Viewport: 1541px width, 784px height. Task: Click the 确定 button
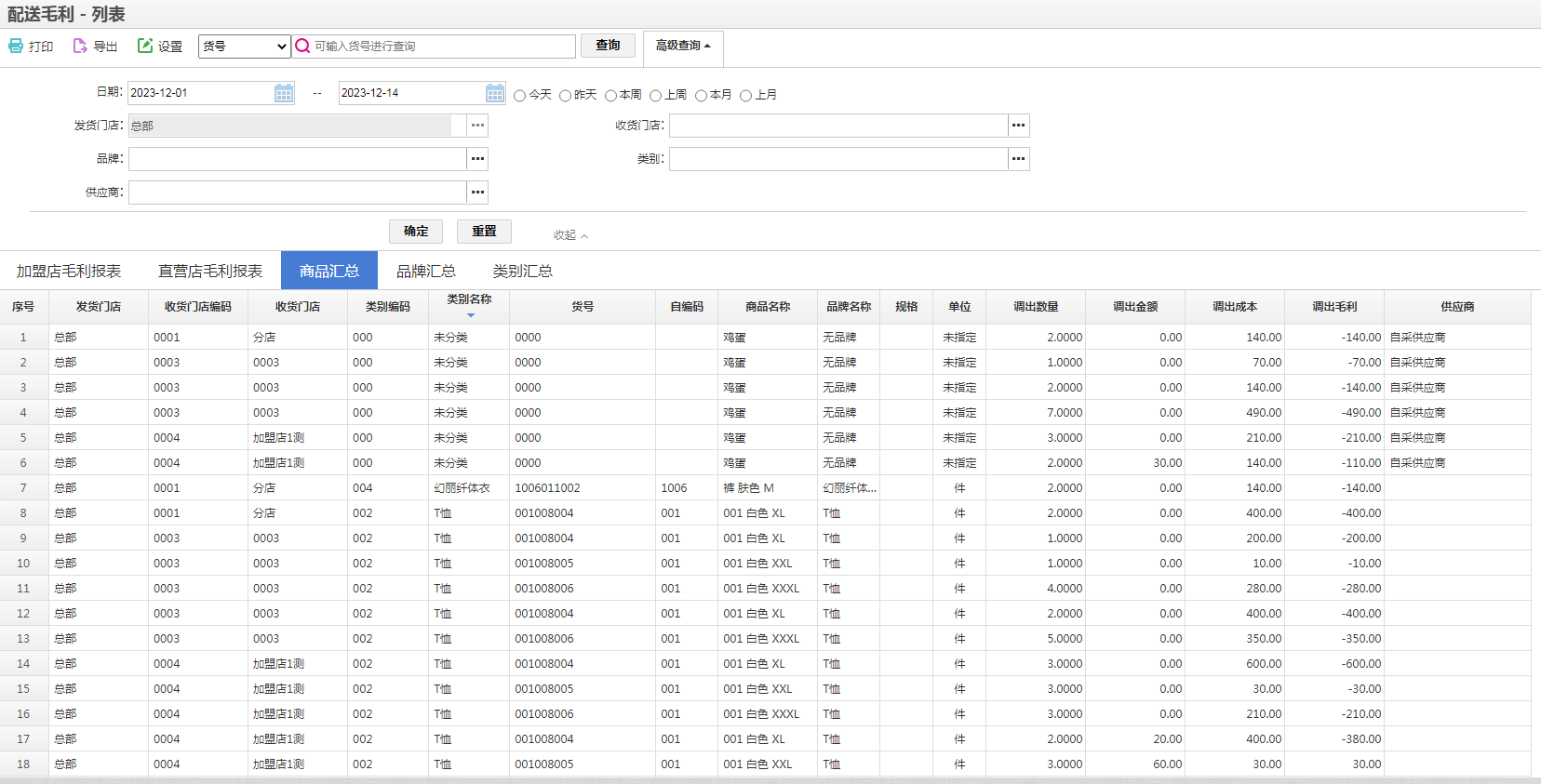coord(416,232)
